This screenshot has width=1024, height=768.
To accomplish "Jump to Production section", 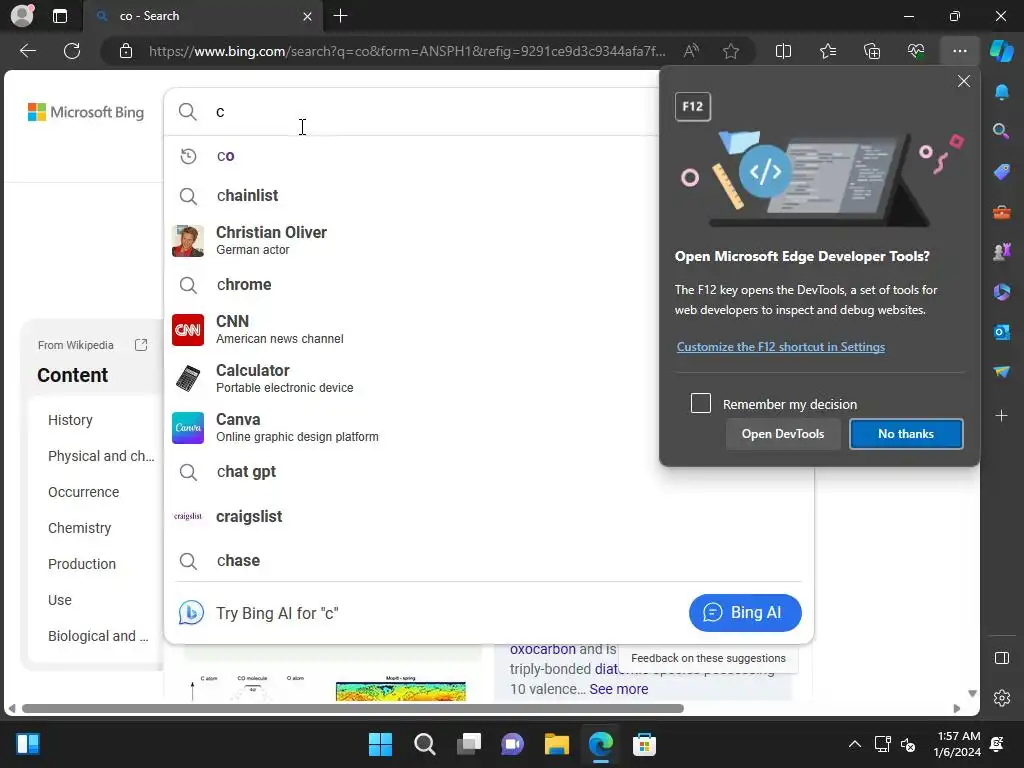I will 82,564.
